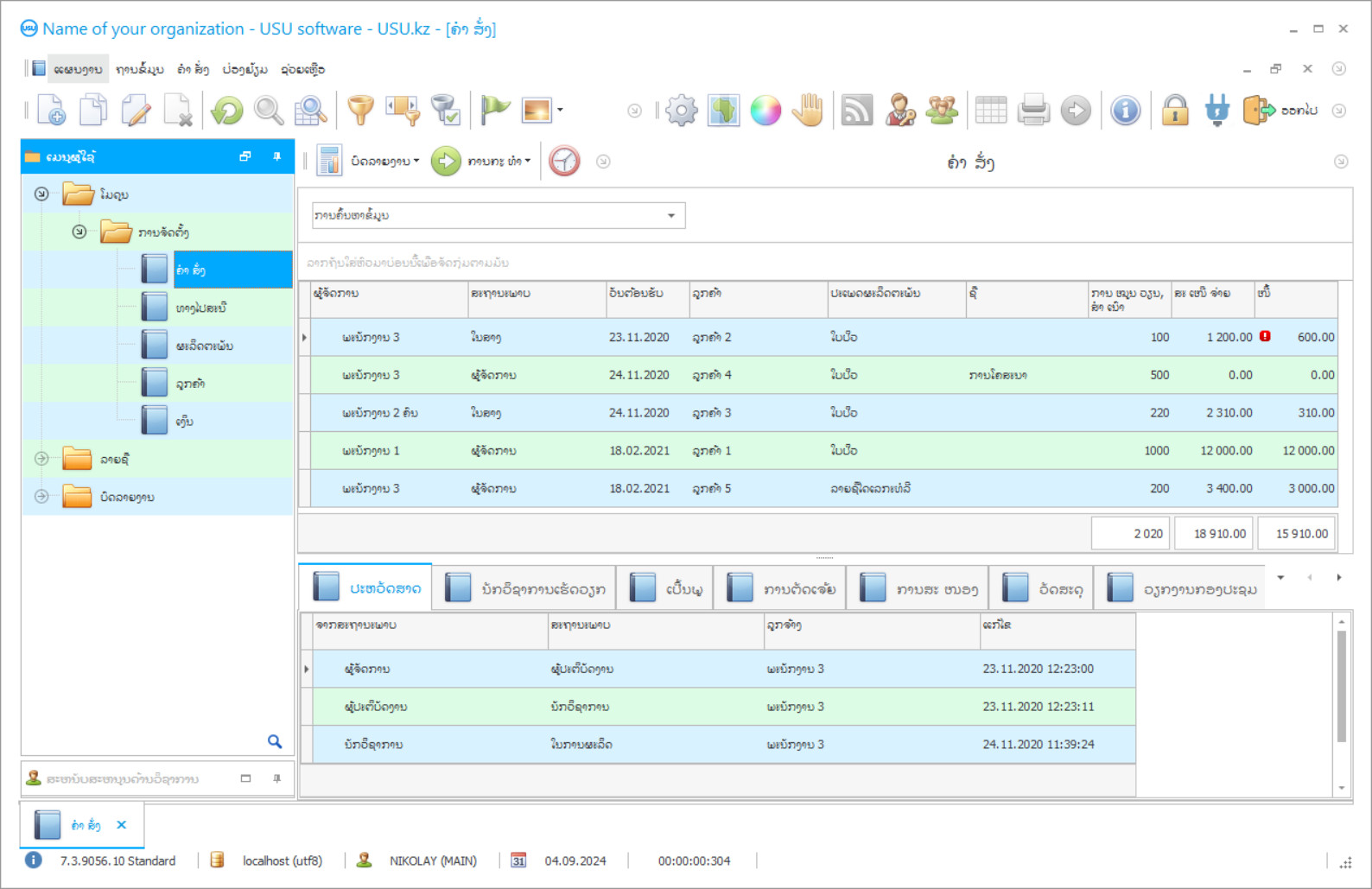Pin the left navigation panel header
This screenshot has height=889, width=1372.
tap(277, 156)
